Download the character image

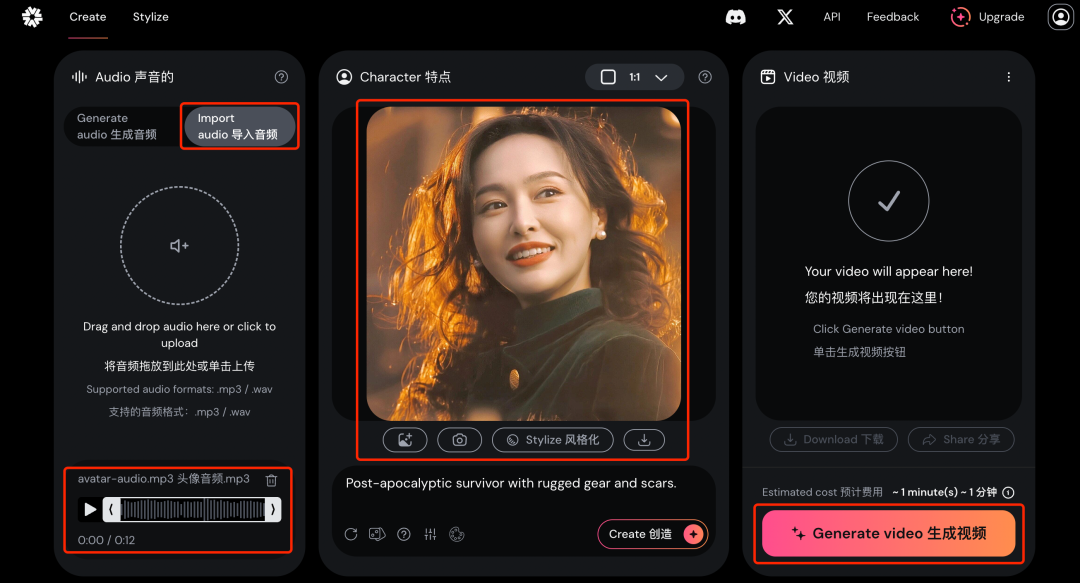click(x=644, y=440)
